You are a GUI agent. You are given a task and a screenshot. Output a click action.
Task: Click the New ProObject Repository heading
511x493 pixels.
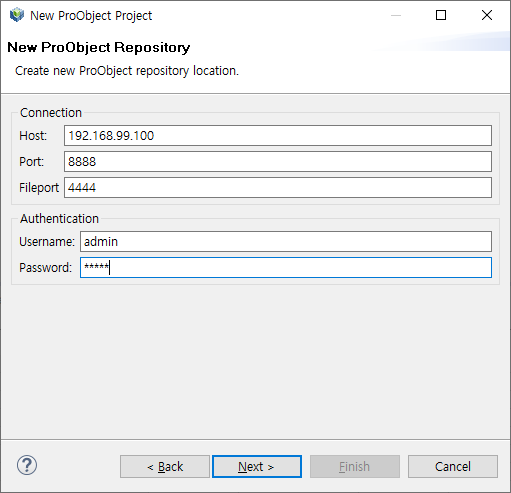click(99, 48)
